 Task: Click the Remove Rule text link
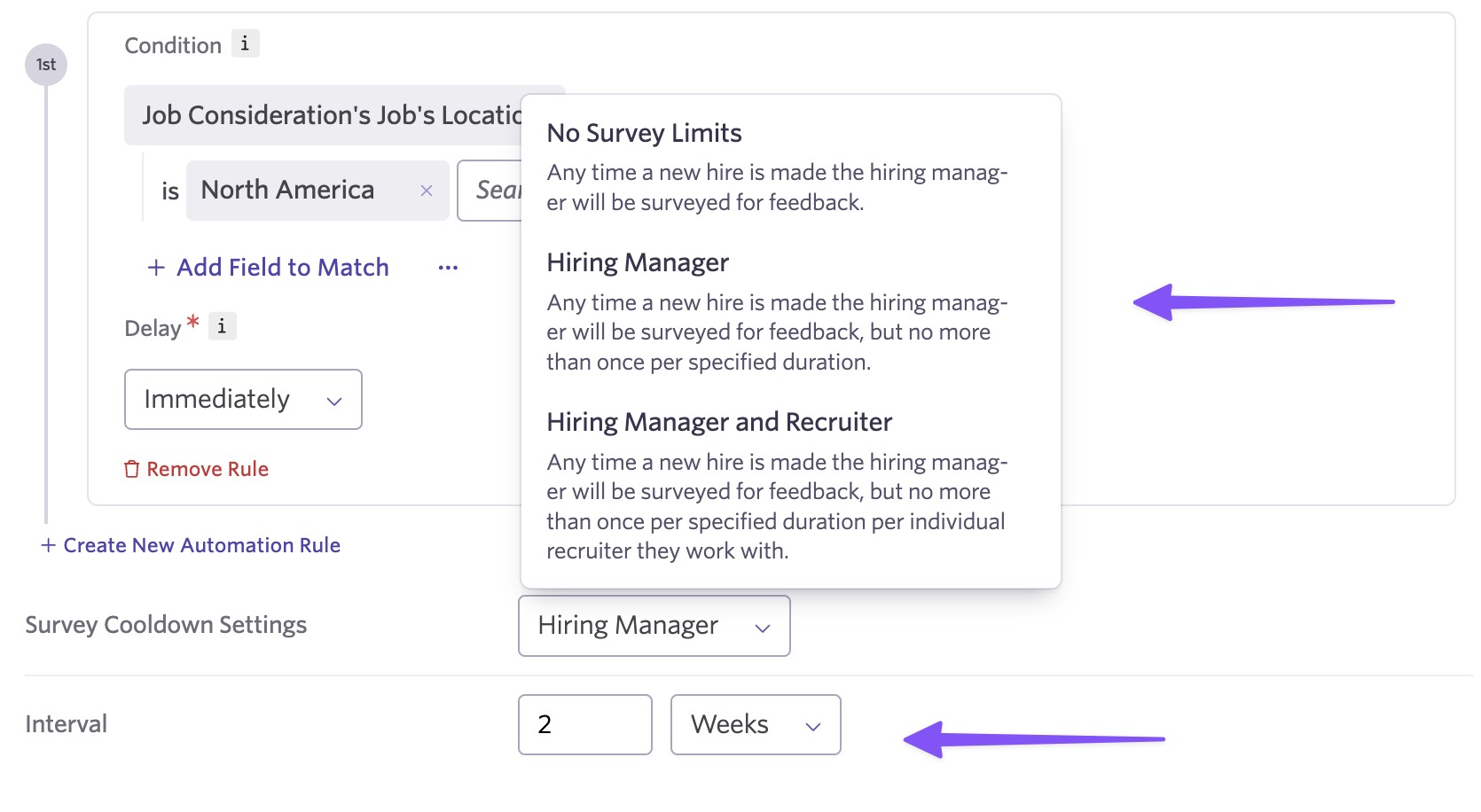[208, 469]
